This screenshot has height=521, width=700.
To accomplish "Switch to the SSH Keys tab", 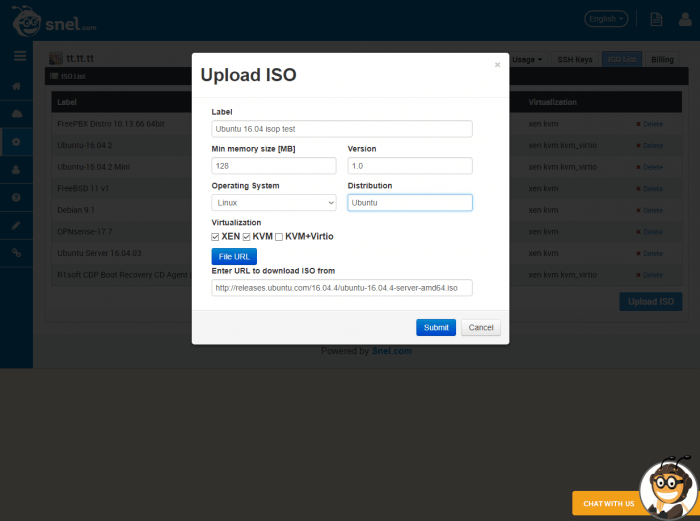I will tap(575, 59).
